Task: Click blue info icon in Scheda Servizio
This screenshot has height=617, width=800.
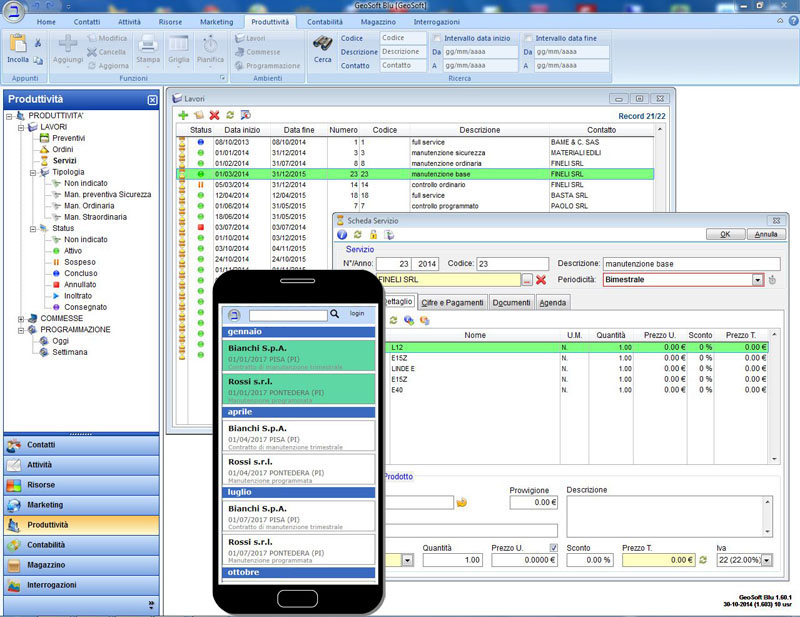Action: point(342,235)
